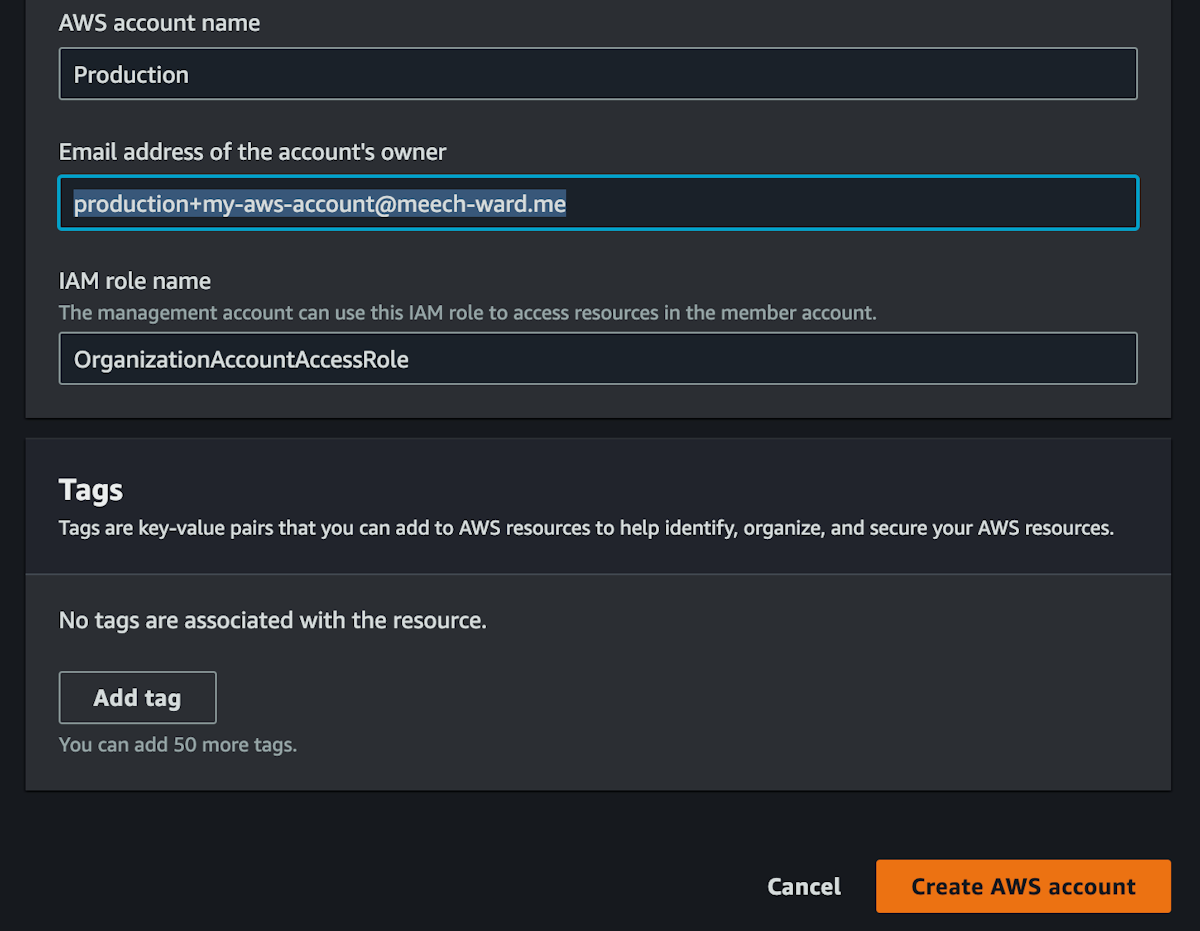This screenshot has width=1200, height=931.
Task: Click "No tags are associated with the resource." text
Action: [x=273, y=620]
